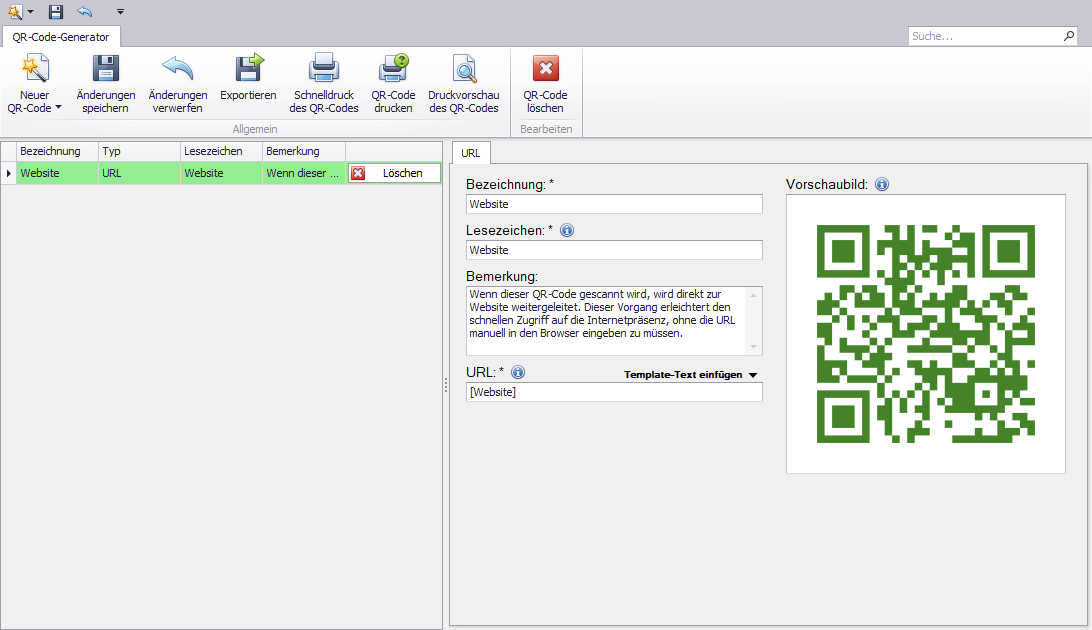Click the Löschen button in Website row
1092x630 pixels.
coord(394,173)
